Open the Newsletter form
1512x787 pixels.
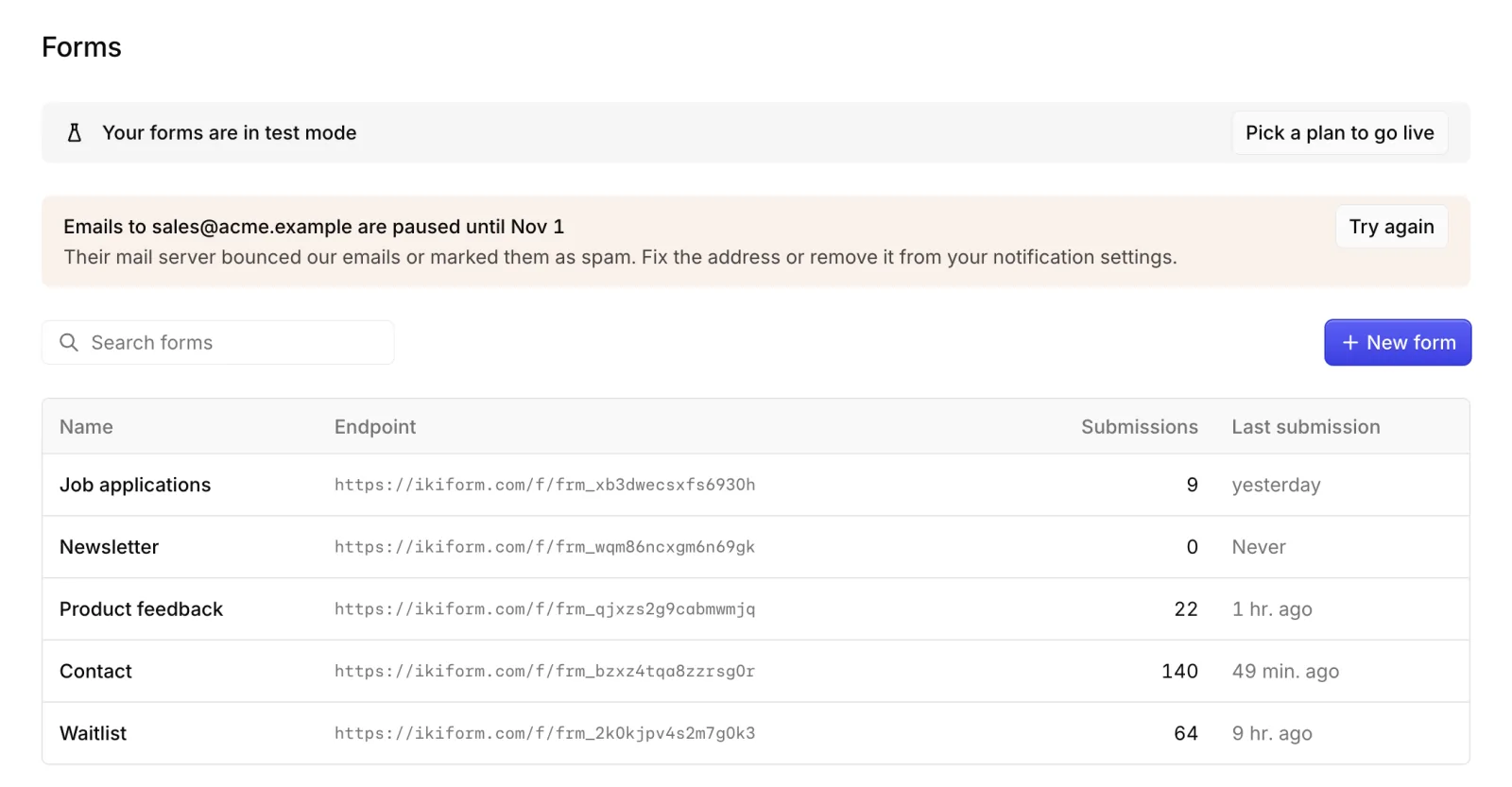(x=109, y=547)
